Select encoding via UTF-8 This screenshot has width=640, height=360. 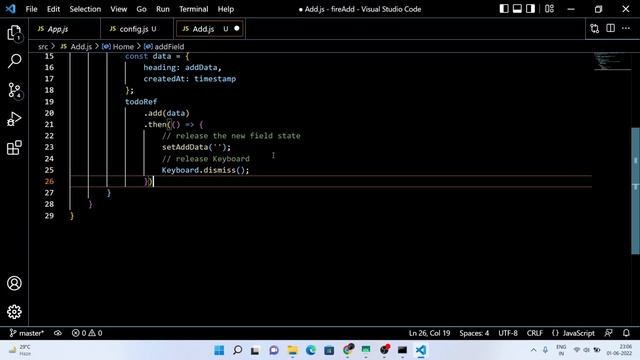(508, 333)
